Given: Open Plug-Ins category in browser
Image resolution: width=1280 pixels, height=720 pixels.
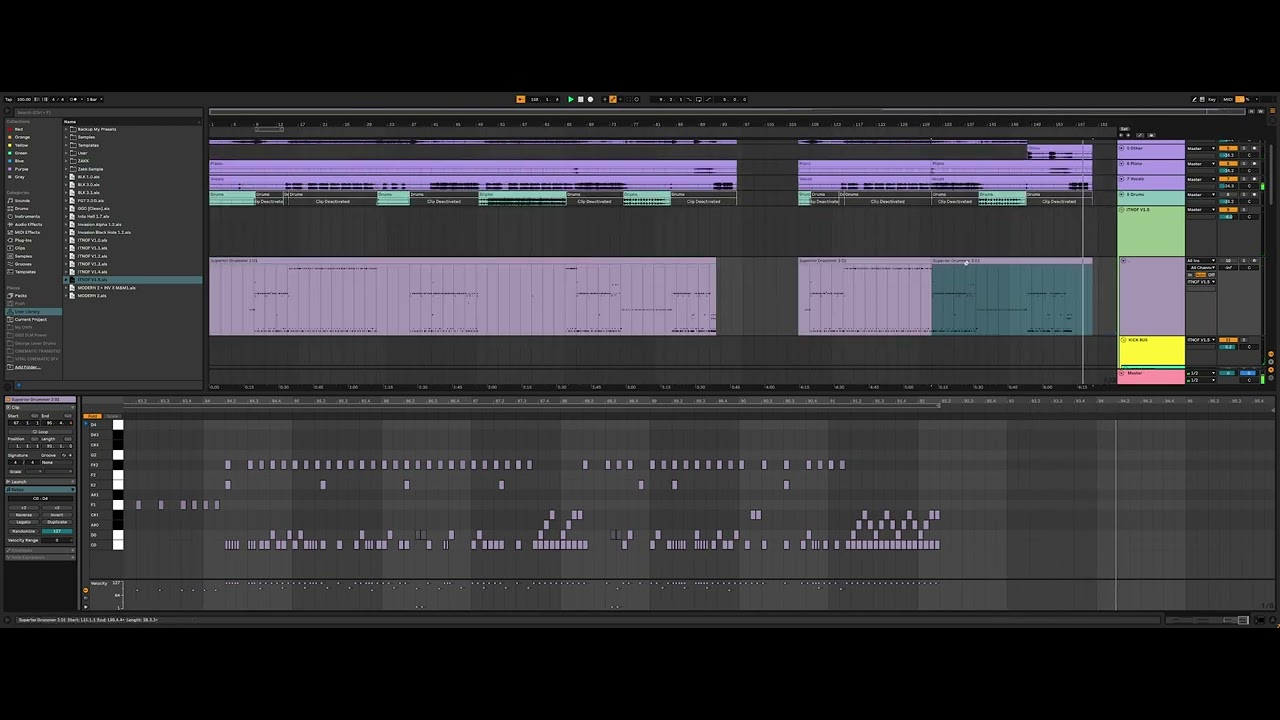Looking at the screenshot, I should point(20,240).
